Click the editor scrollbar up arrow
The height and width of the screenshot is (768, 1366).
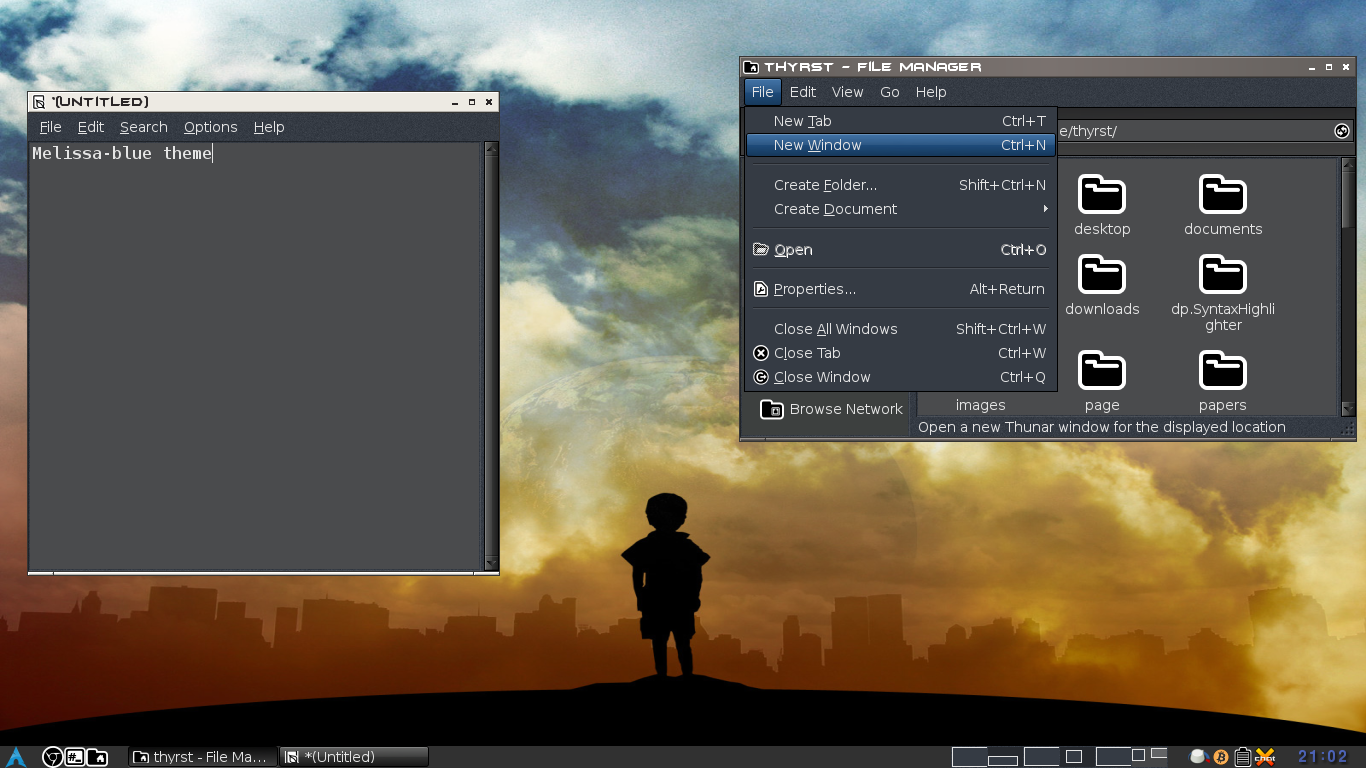(491, 149)
